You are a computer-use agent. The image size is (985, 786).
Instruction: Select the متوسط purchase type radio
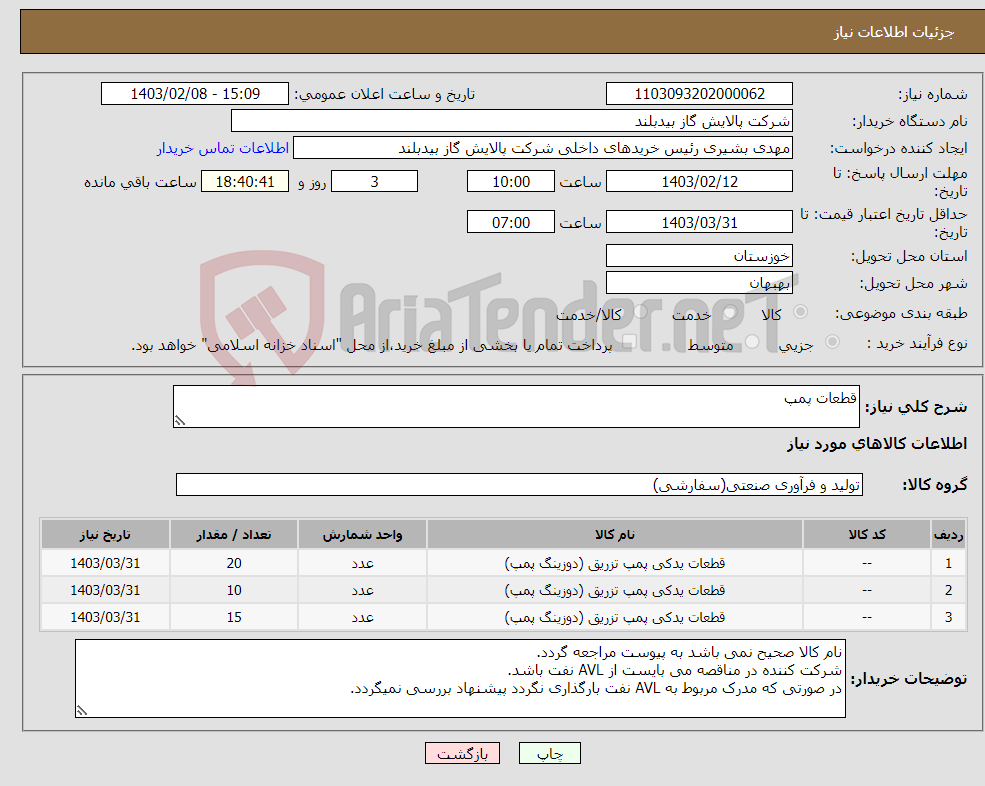[x=752, y=342]
